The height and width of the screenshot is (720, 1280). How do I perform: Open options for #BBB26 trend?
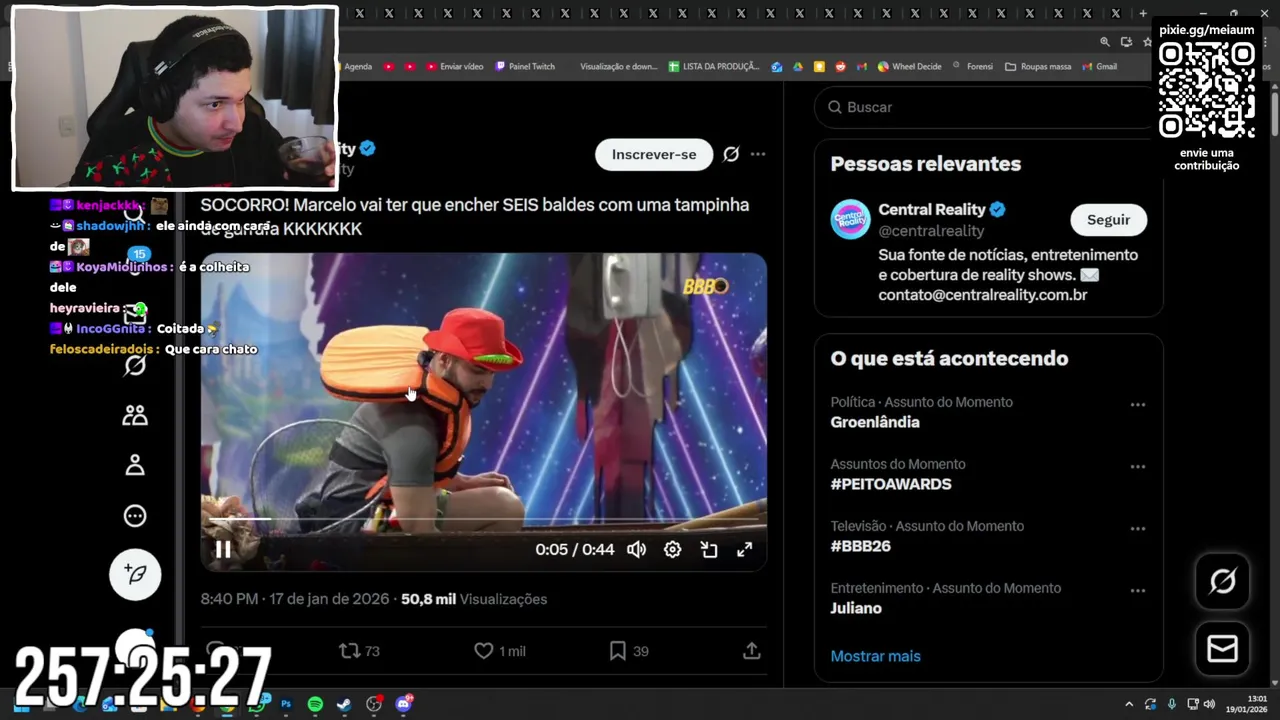[1137, 529]
